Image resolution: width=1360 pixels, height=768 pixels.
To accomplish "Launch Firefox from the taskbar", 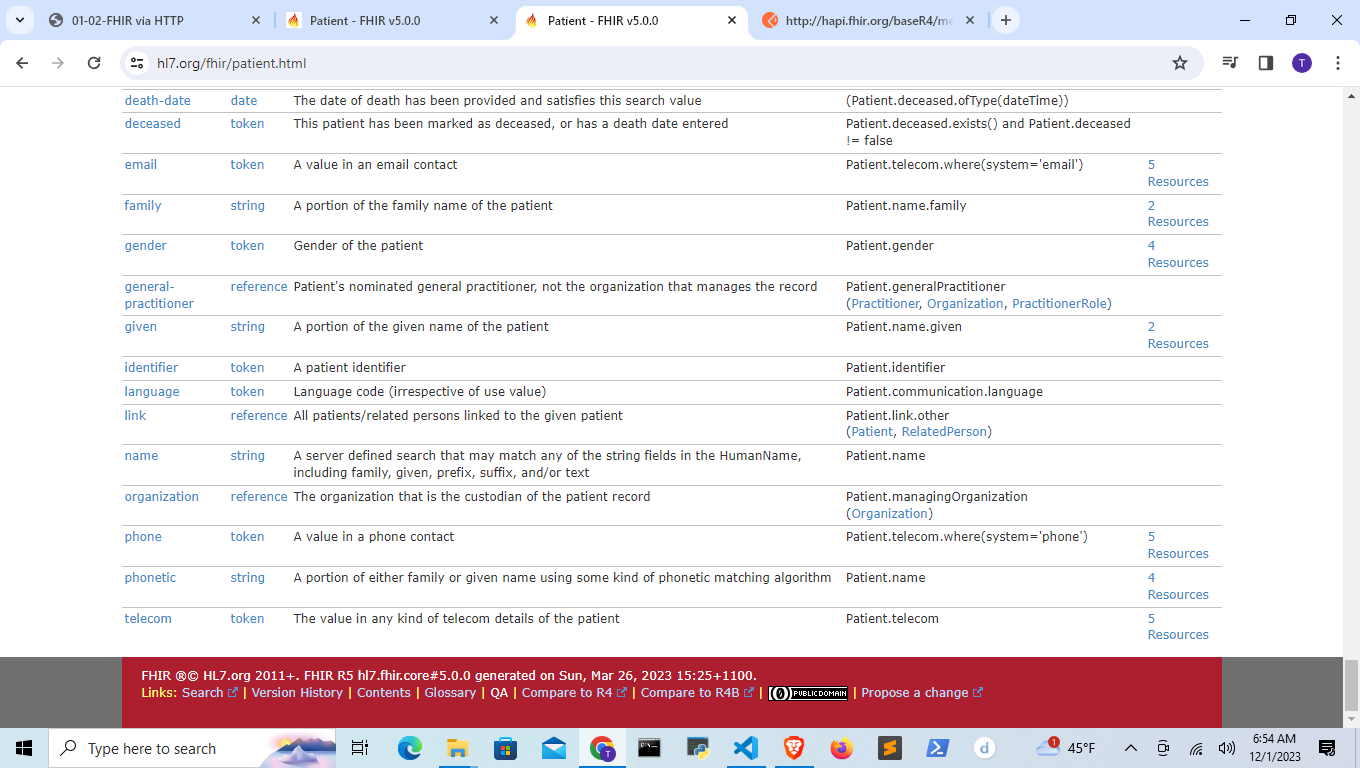I will tap(842, 748).
